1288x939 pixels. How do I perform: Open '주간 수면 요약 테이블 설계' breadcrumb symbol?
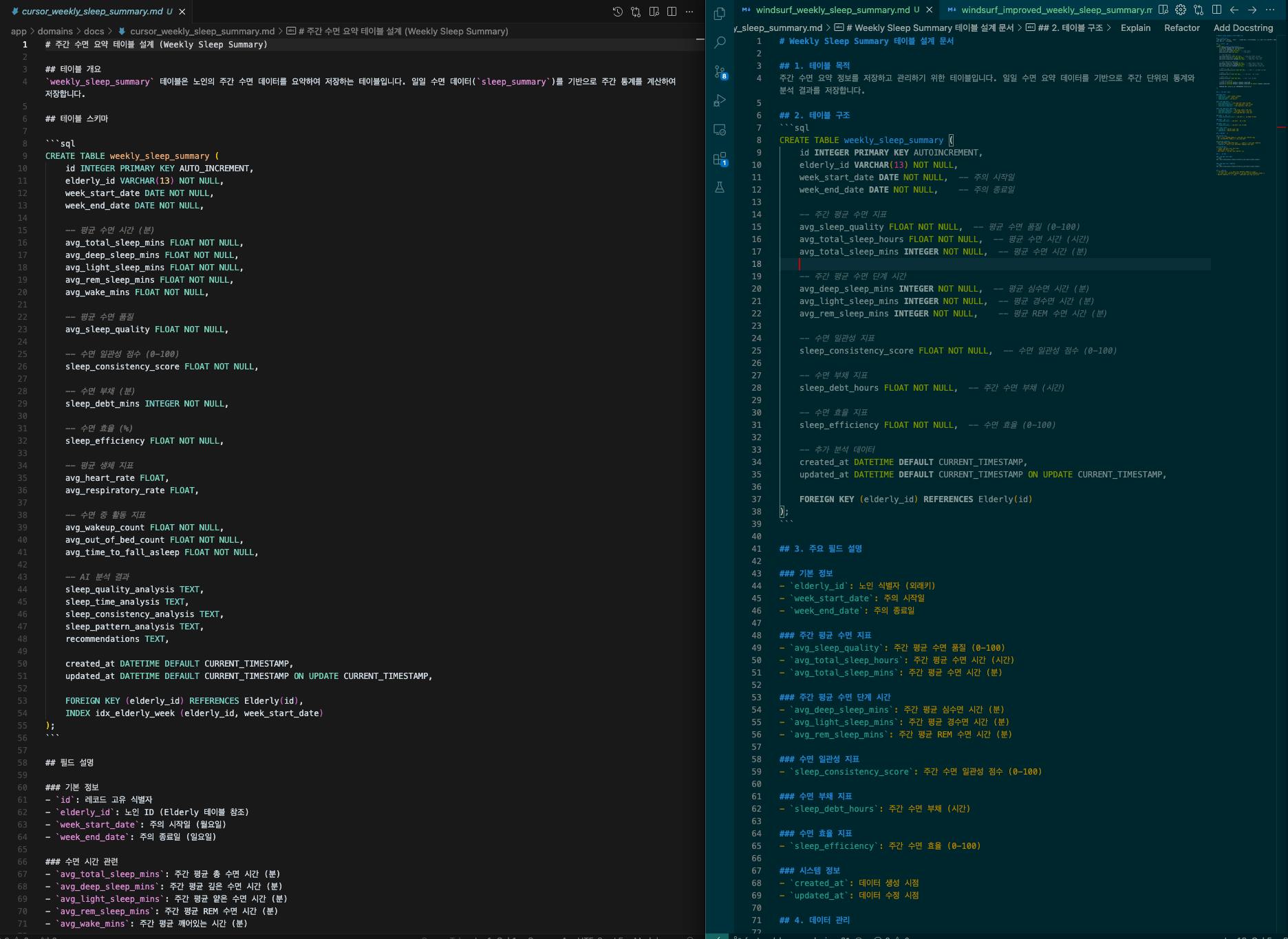coord(403,31)
